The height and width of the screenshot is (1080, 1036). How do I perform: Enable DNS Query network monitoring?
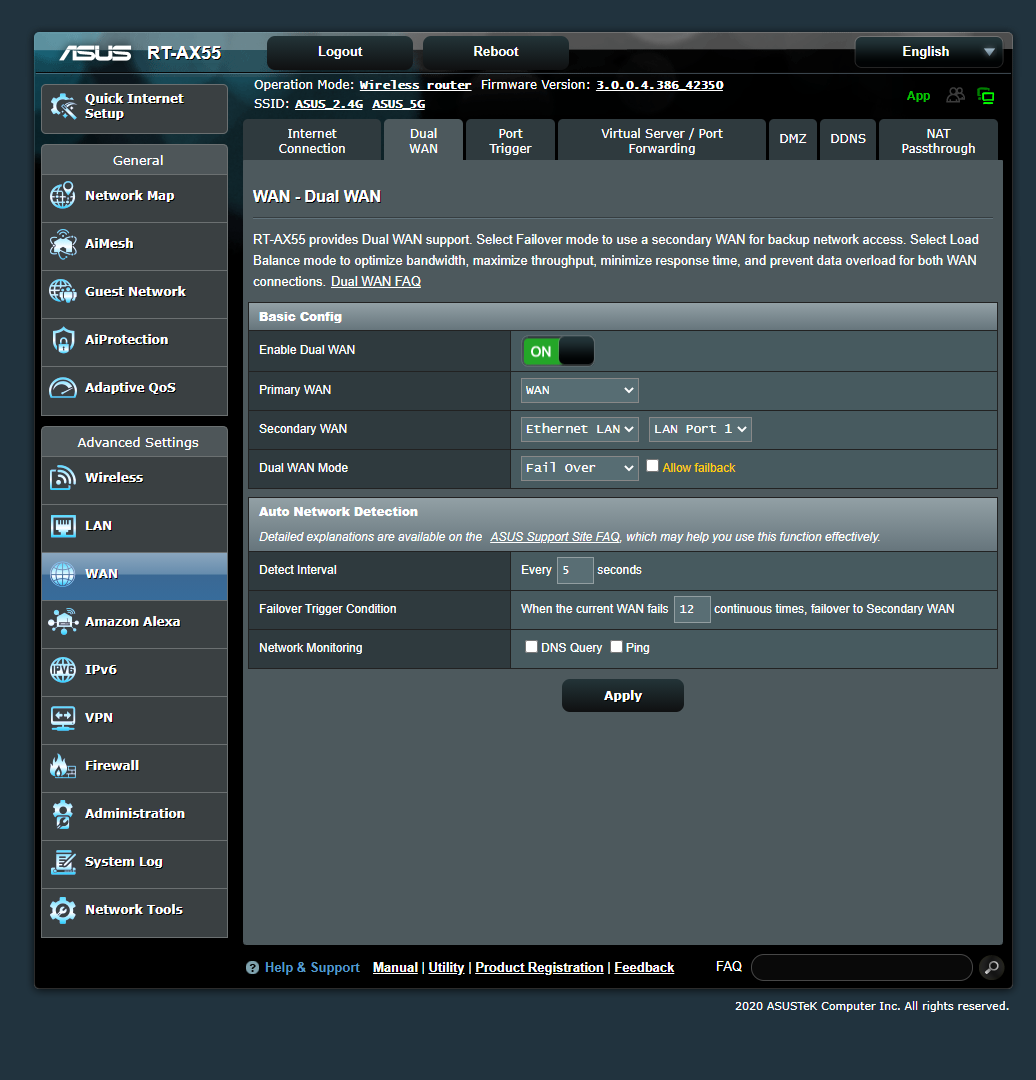(531, 647)
